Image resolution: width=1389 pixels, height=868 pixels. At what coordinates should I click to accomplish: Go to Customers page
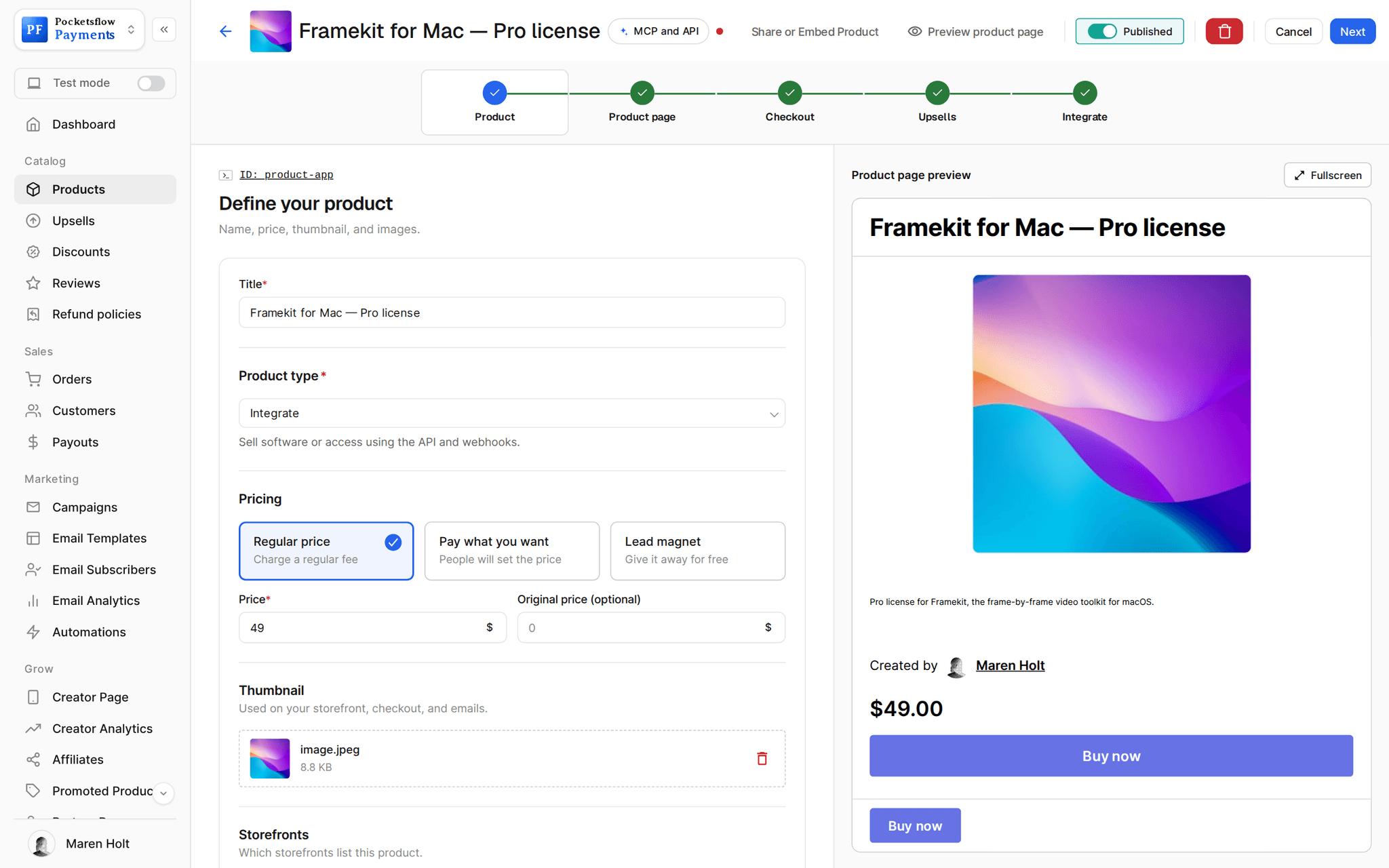[x=95, y=410]
